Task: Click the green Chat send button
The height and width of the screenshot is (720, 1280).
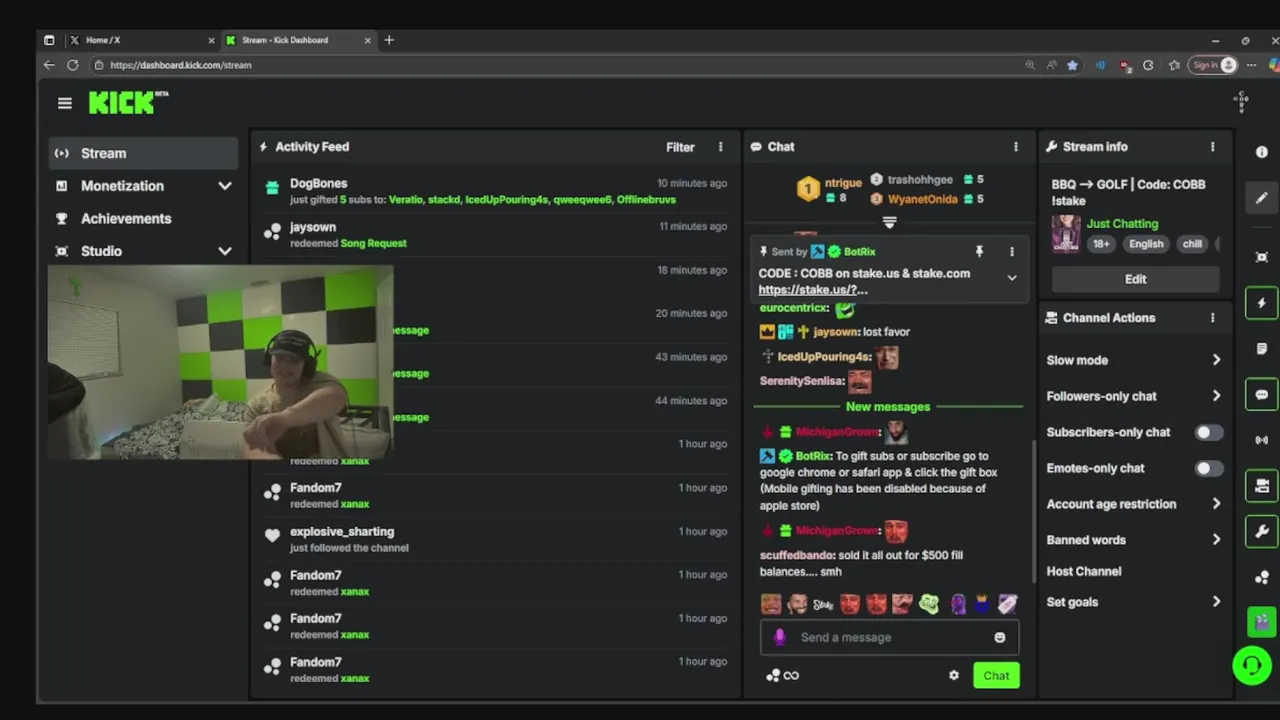Action: tap(996, 675)
